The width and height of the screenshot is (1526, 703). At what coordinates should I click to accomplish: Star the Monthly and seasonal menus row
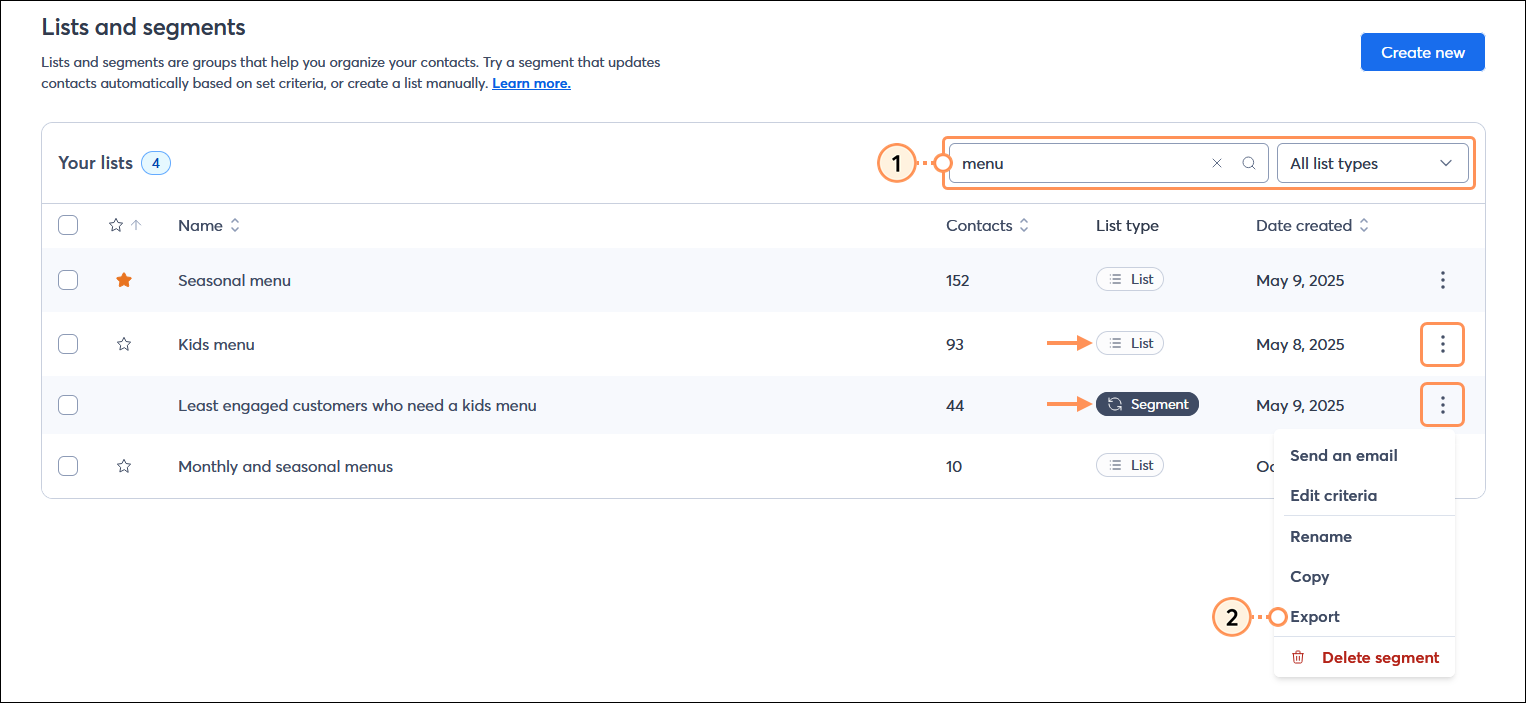124,466
